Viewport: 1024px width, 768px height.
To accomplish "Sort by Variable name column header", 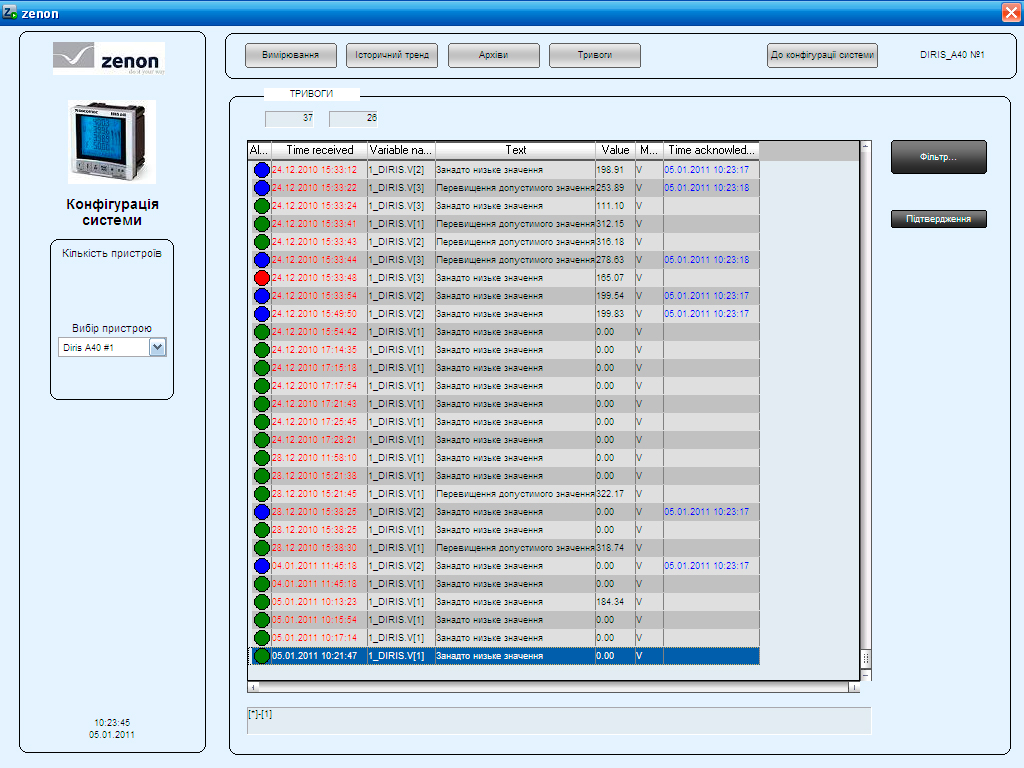I will [401, 150].
